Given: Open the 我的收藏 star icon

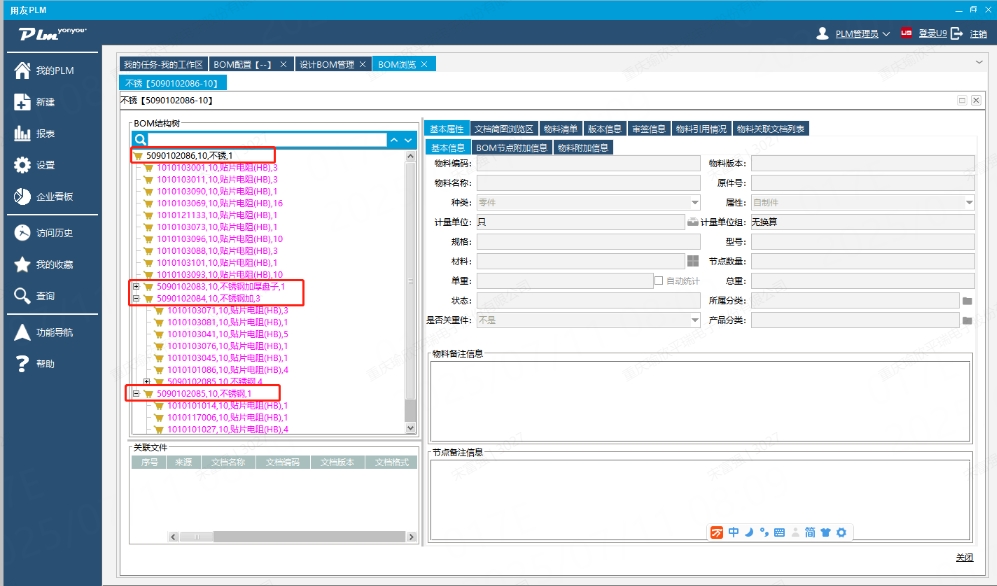Looking at the screenshot, I should [22, 264].
